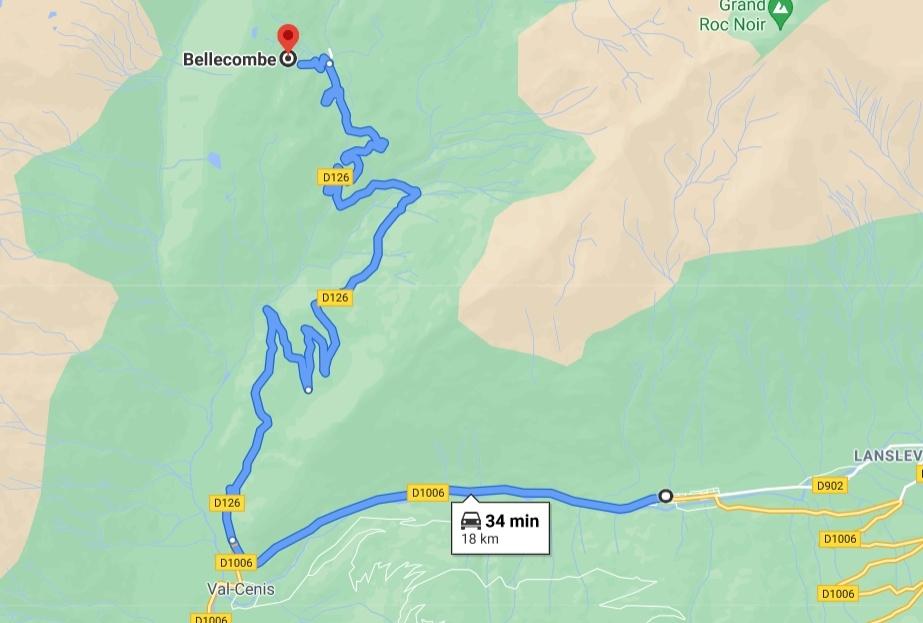Click the Bellecombe place label
This screenshot has width=923, height=623.
point(230,59)
